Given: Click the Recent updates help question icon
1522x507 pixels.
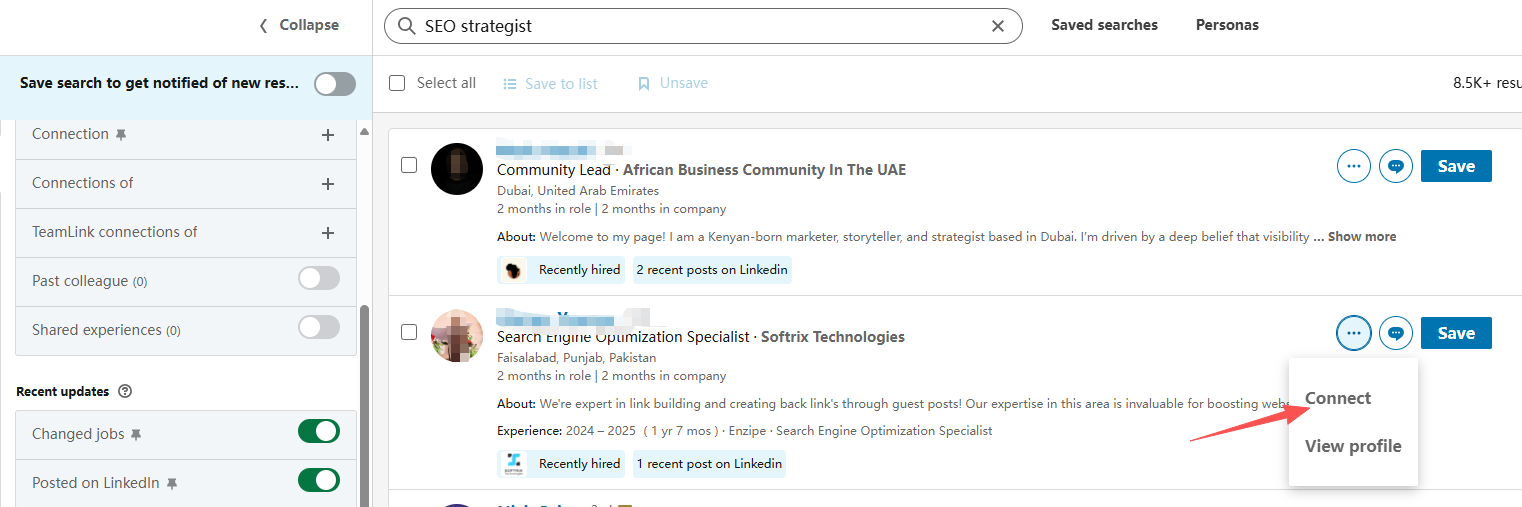Looking at the screenshot, I should (x=125, y=392).
